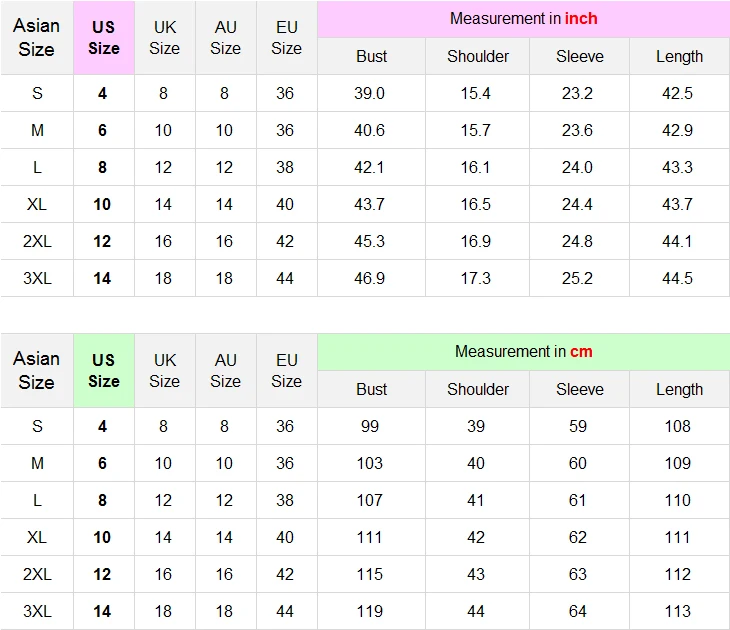The image size is (730, 630).
Task: Click the Bust column header in inch table
Action: [372, 56]
